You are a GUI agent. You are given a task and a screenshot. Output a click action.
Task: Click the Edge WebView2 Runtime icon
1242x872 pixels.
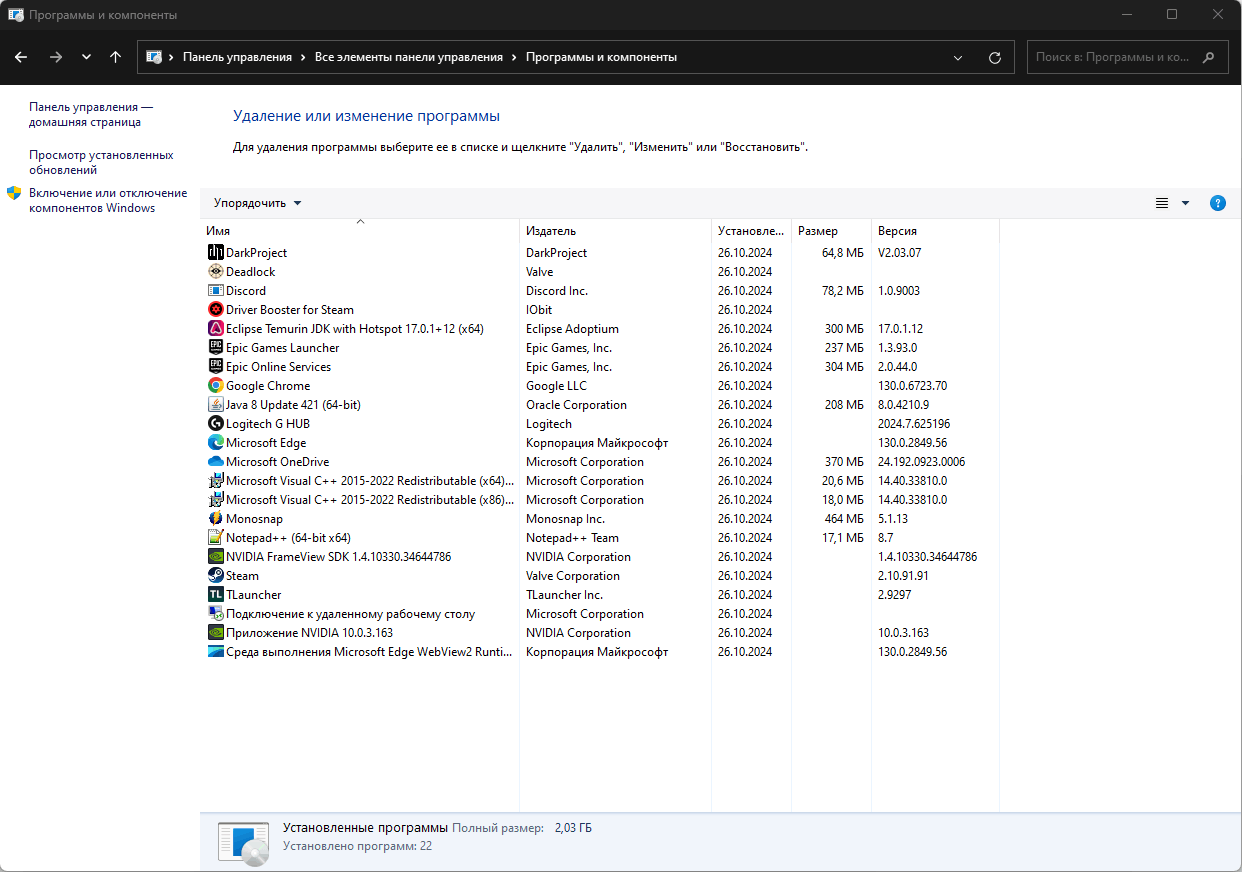coord(215,652)
